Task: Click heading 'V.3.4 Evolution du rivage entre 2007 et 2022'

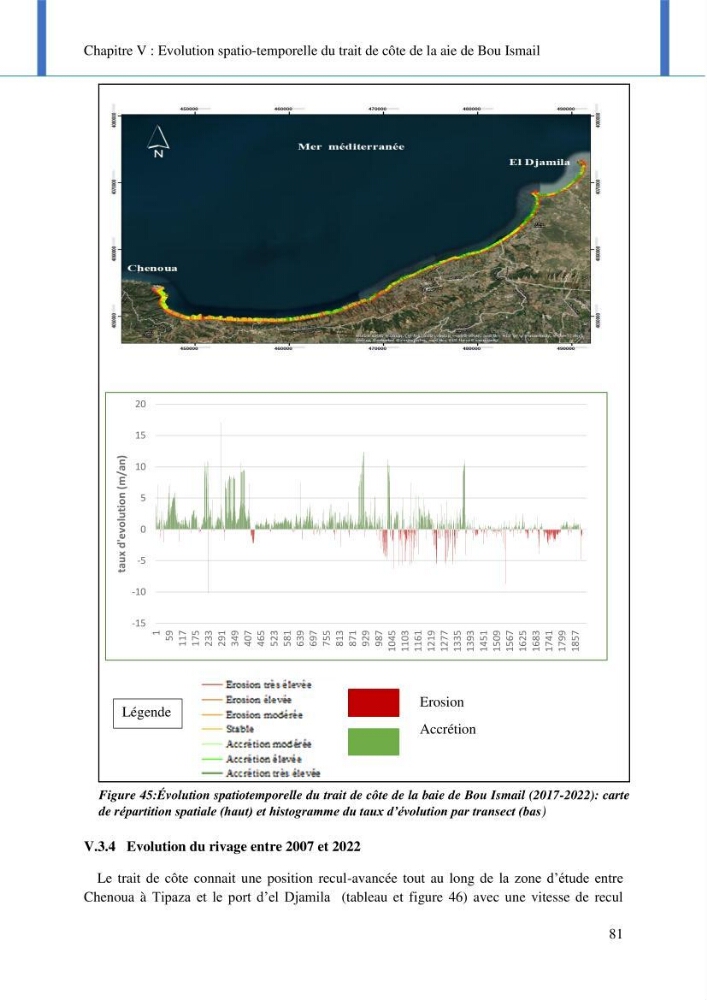Action: 222,846
